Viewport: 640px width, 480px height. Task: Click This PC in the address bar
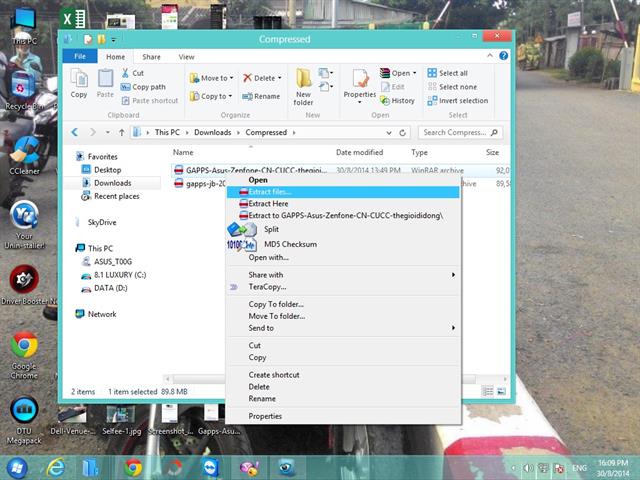[x=167, y=132]
